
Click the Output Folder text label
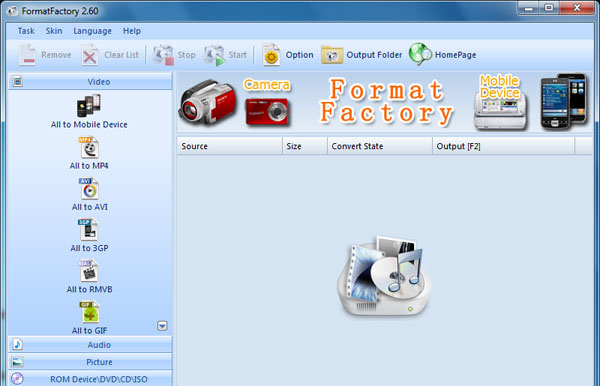pos(374,55)
